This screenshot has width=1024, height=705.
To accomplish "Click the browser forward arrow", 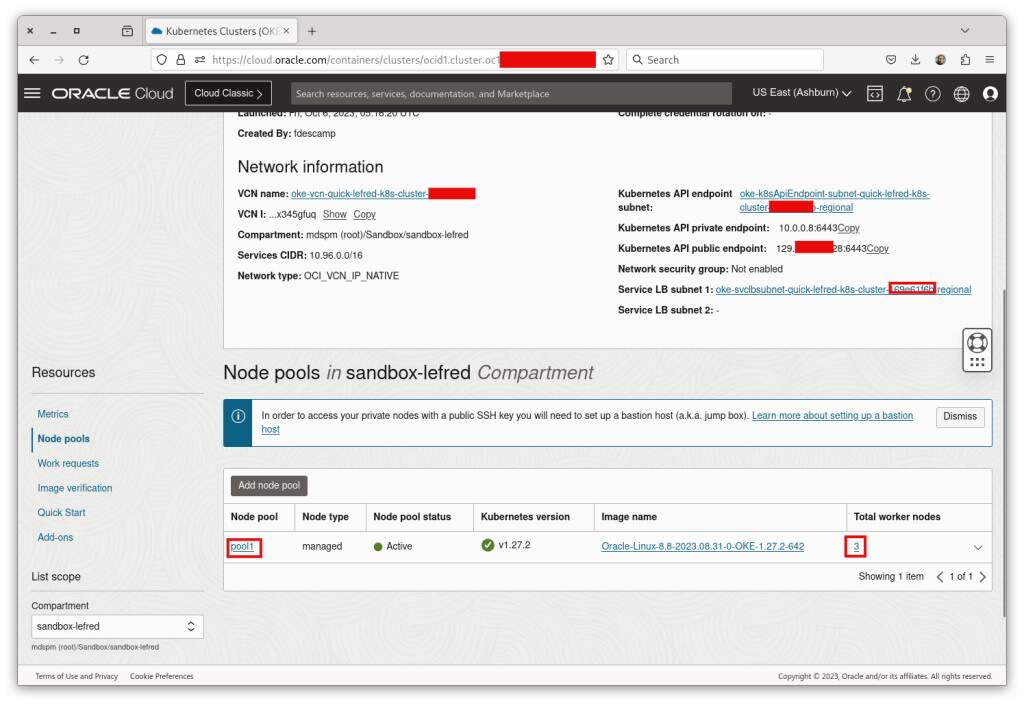I will (59, 60).
